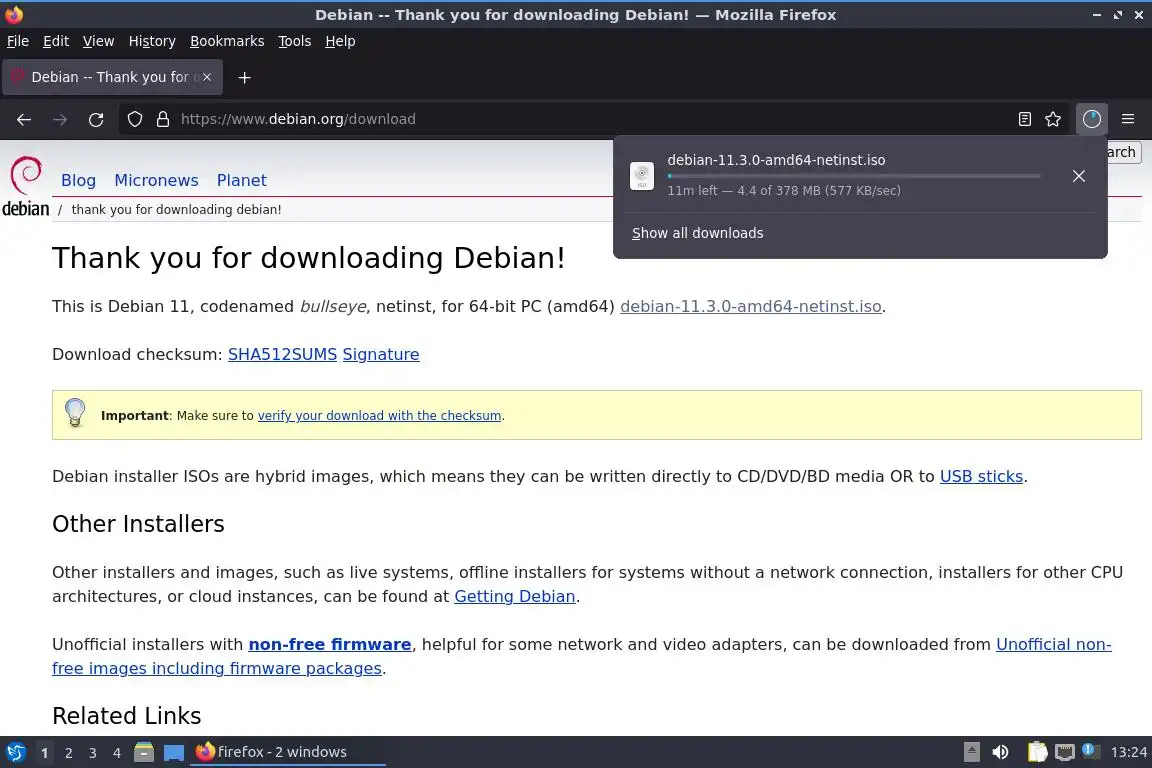Image resolution: width=1152 pixels, height=768 pixels.
Task: Open the Planet link
Action: click(242, 180)
